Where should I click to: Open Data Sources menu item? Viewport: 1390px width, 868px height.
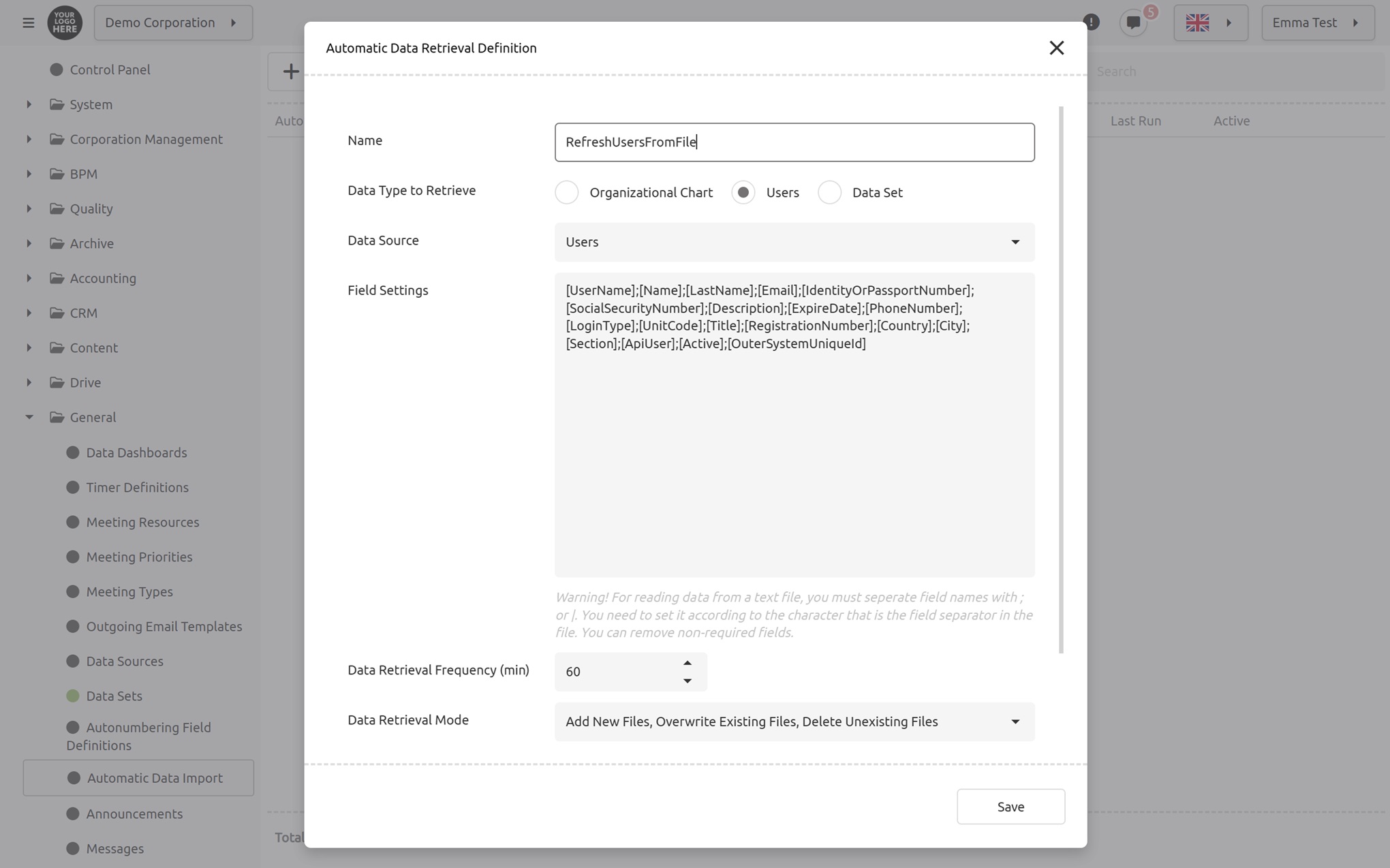pos(125,661)
